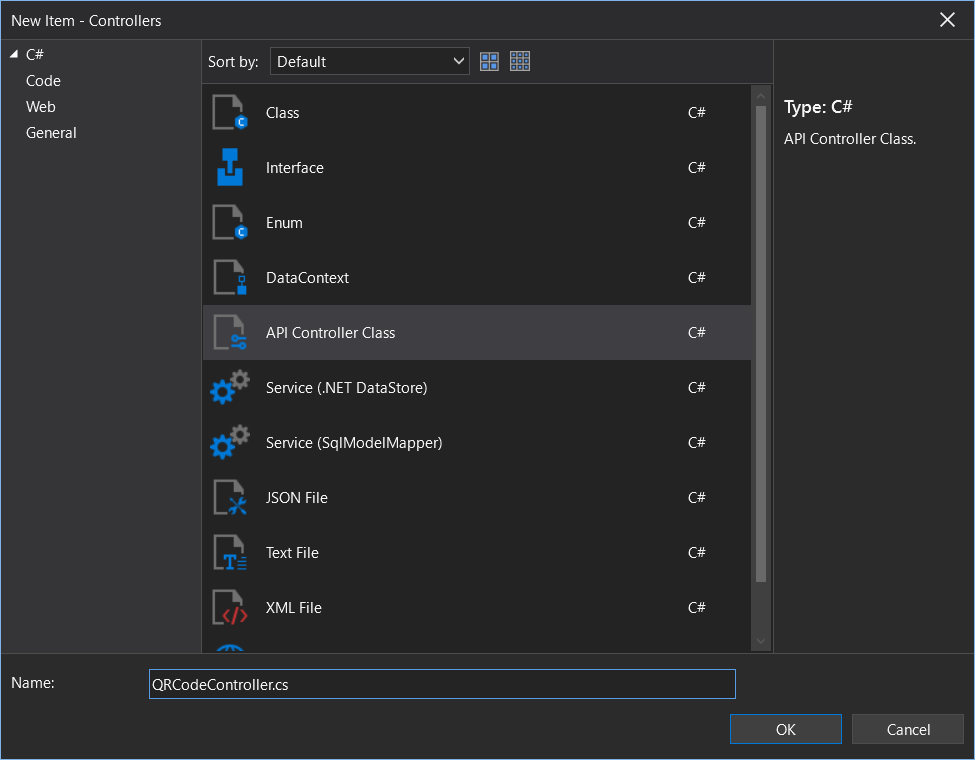Open the General category
Screen dimensions: 975x760
(51, 133)
